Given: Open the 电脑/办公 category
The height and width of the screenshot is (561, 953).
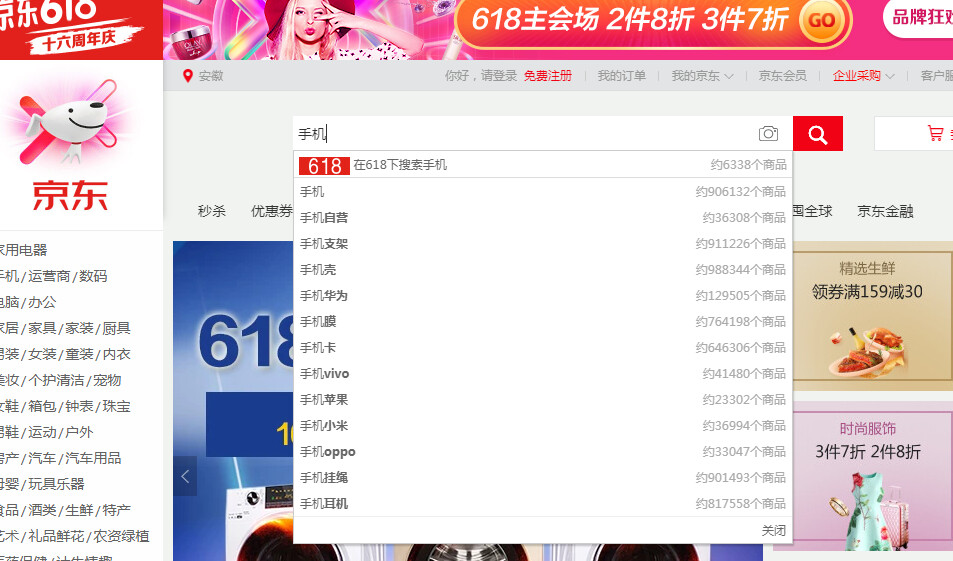Looking at the screenshot, I should pos(28,302).
